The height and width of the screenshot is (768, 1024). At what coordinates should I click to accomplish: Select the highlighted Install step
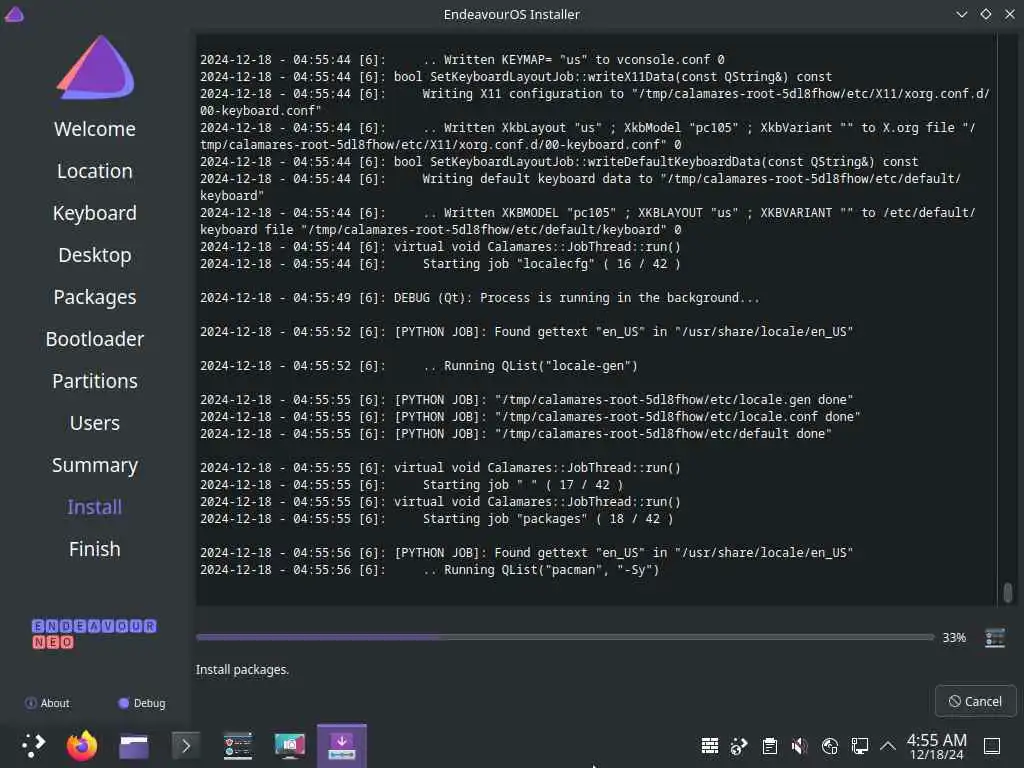[x=95, y=507]
